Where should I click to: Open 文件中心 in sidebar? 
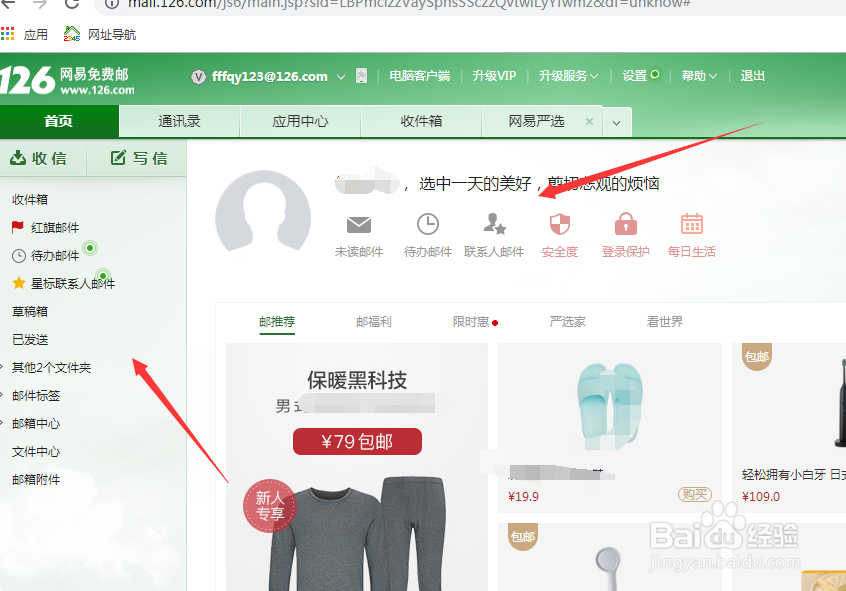(36, 451)
